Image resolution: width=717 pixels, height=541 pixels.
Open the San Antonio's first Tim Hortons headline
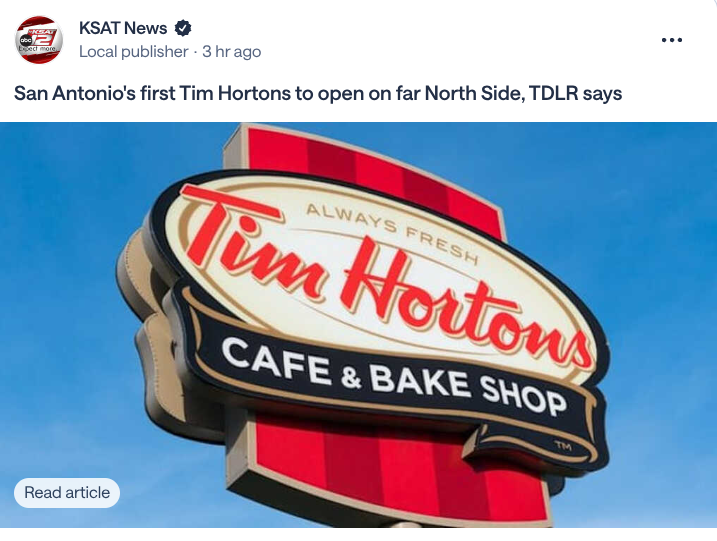pos(318,93)
